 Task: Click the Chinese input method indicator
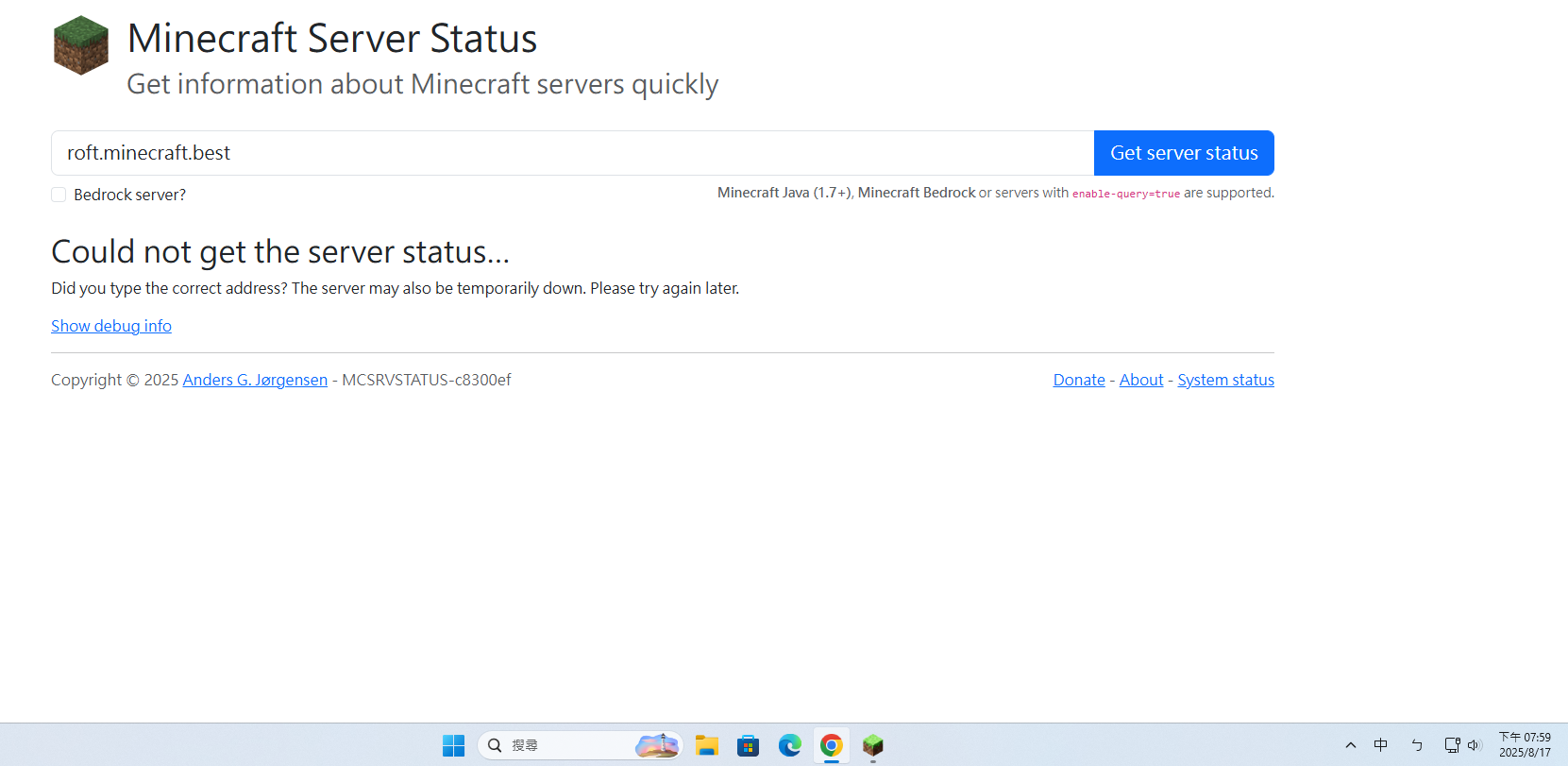pos(1381,745)
